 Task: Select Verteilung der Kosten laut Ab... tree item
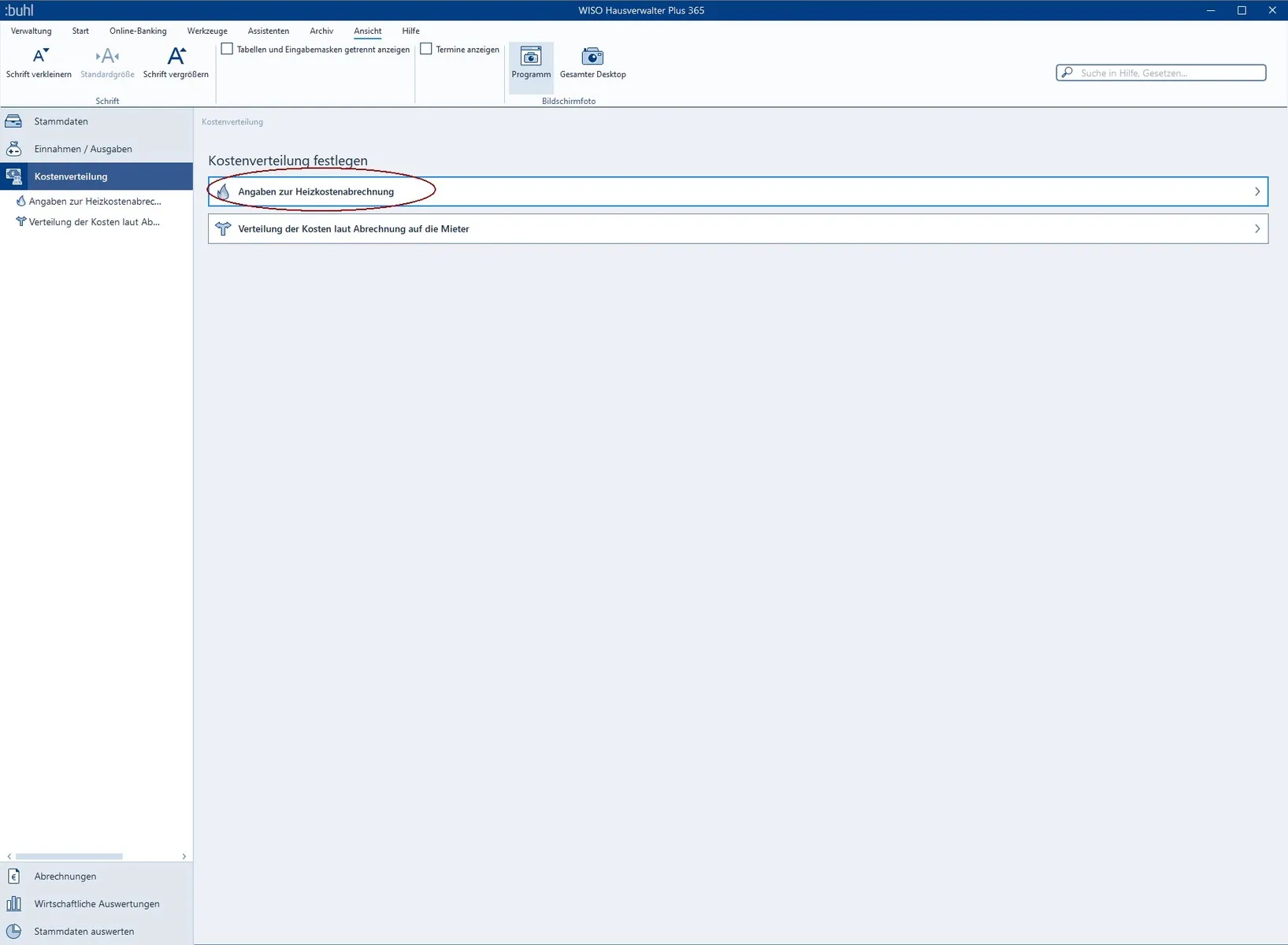(x=94, y=222)
